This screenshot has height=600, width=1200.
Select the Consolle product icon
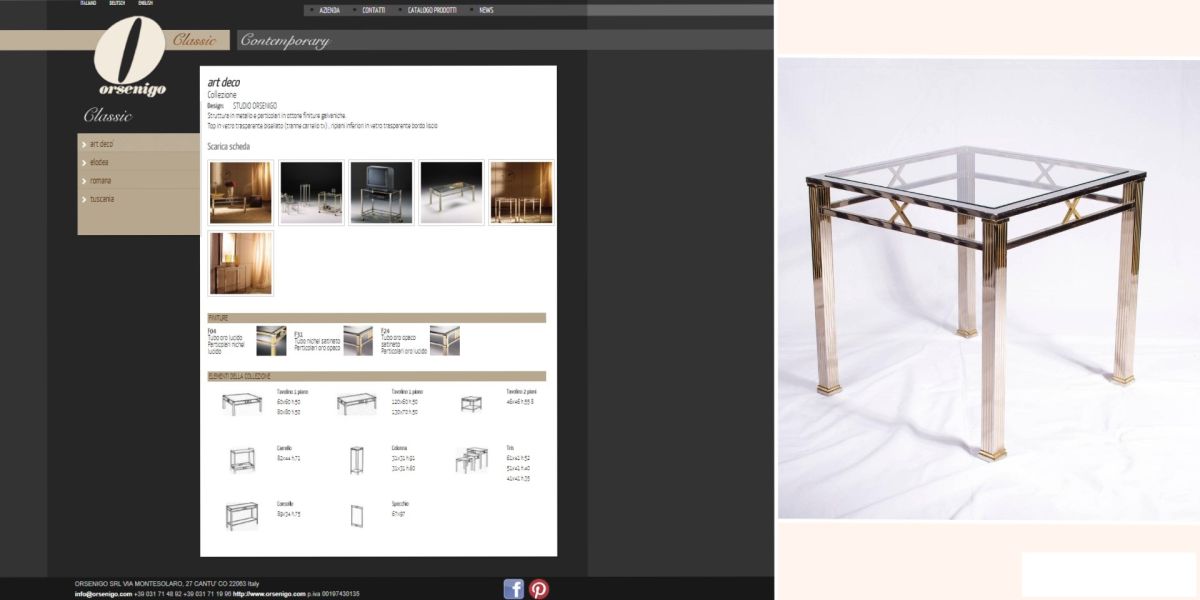click(242, 515)
